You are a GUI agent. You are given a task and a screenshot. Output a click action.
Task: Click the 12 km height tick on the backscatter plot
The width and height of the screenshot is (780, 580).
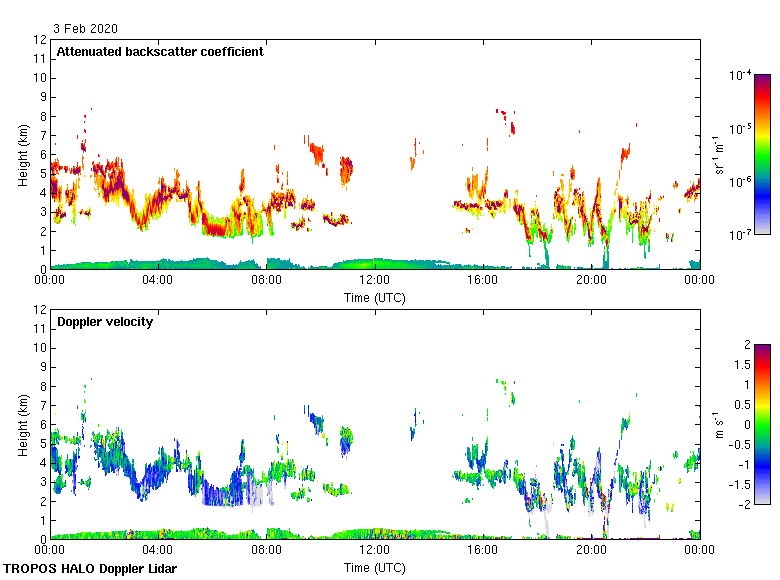pos(41,40)
